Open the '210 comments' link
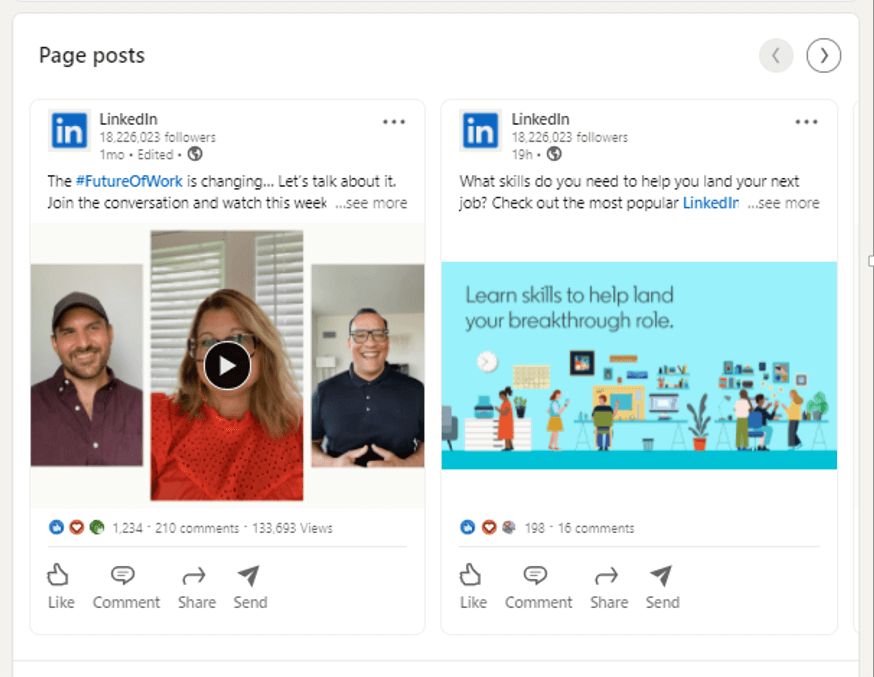The image size is (874, 677). point(197,528)
